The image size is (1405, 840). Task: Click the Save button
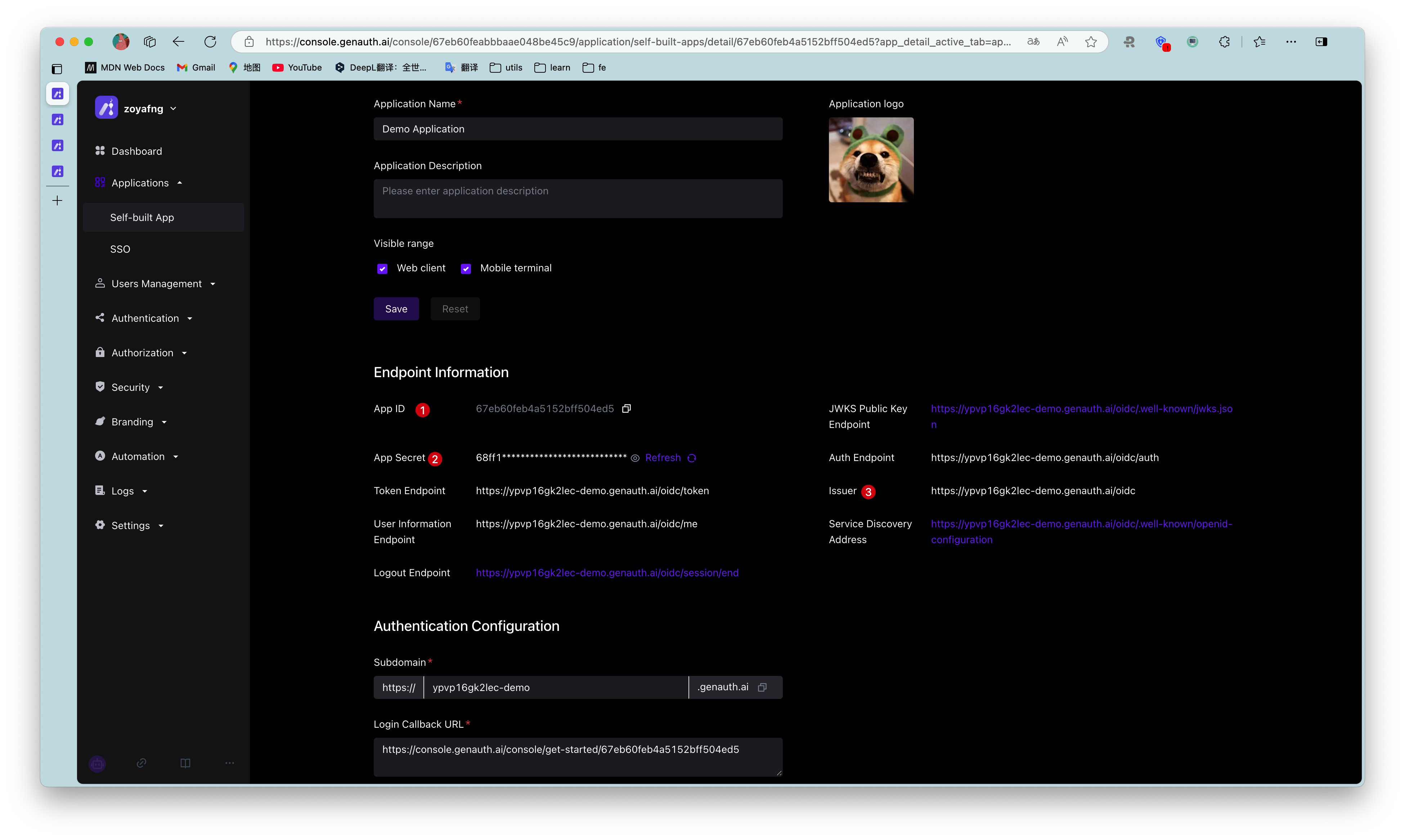pyautogui.click(x=396, y=309)
